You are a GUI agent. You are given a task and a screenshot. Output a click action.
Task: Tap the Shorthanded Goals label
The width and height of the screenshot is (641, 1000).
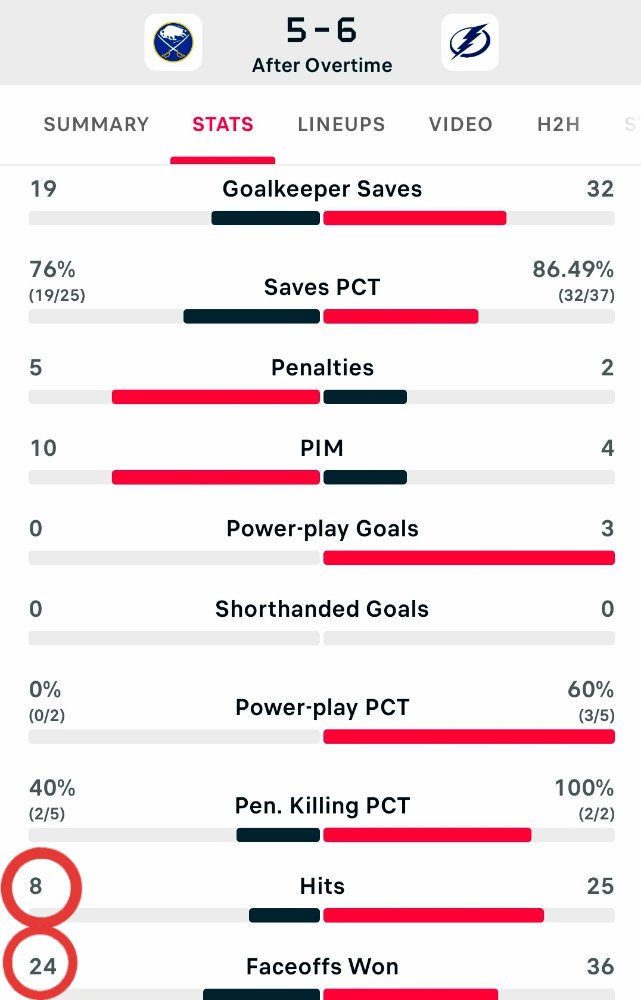pos(322,609)
